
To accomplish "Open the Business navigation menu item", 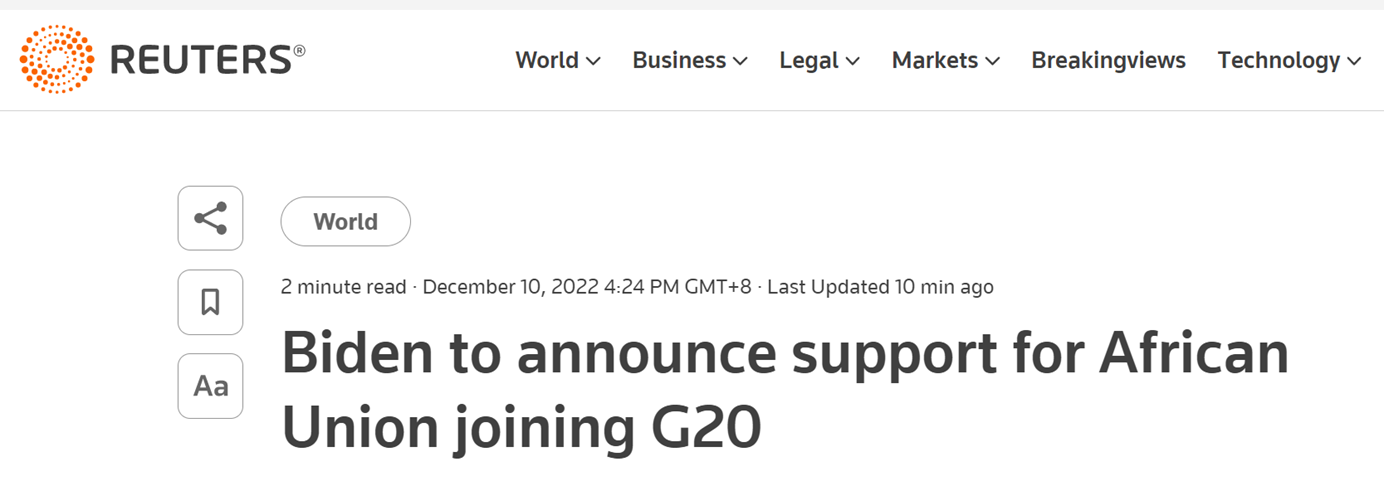I will [x=679, y=60].
